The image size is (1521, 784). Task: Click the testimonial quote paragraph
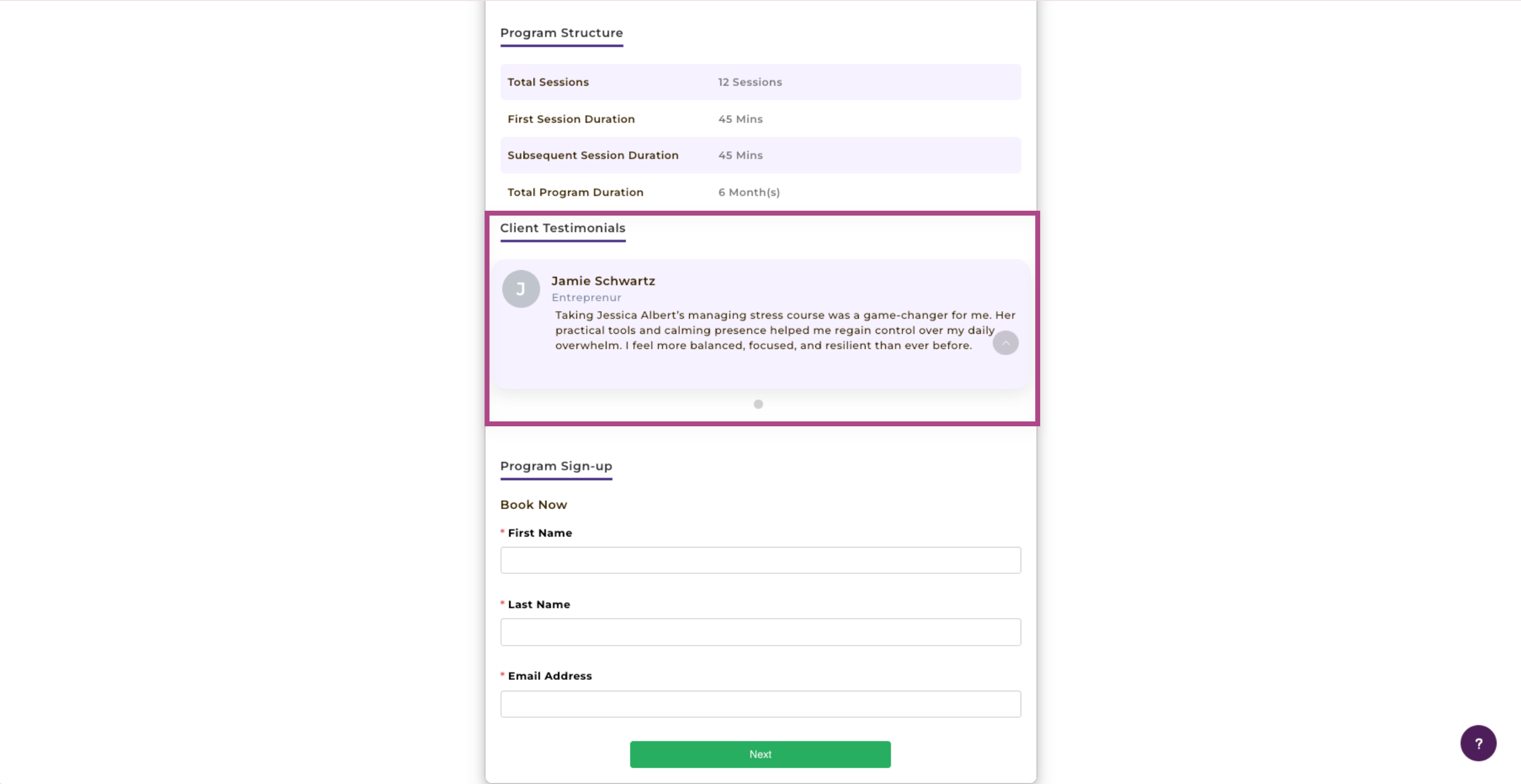pos(785,330)
